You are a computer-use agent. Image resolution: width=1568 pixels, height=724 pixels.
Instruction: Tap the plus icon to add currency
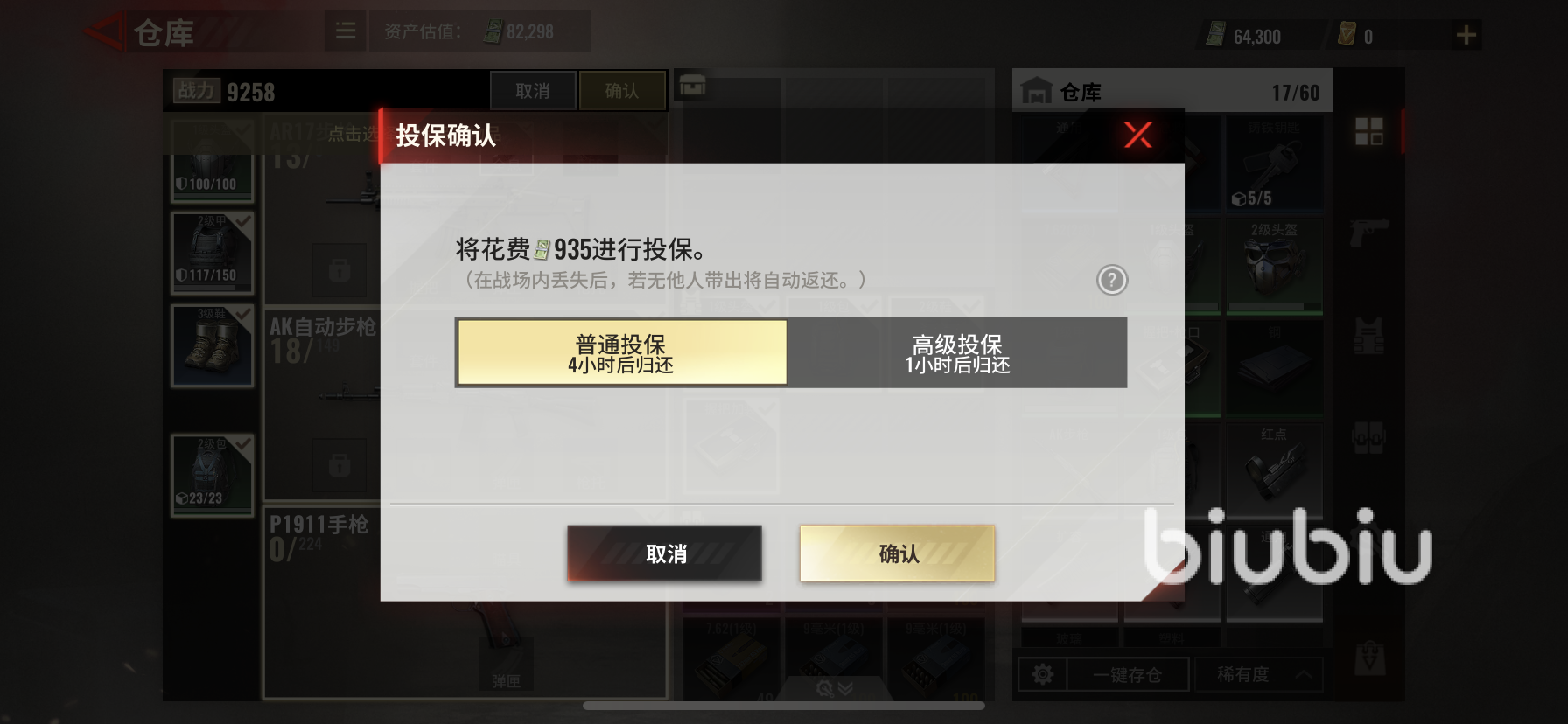(x=1466, y=35)
